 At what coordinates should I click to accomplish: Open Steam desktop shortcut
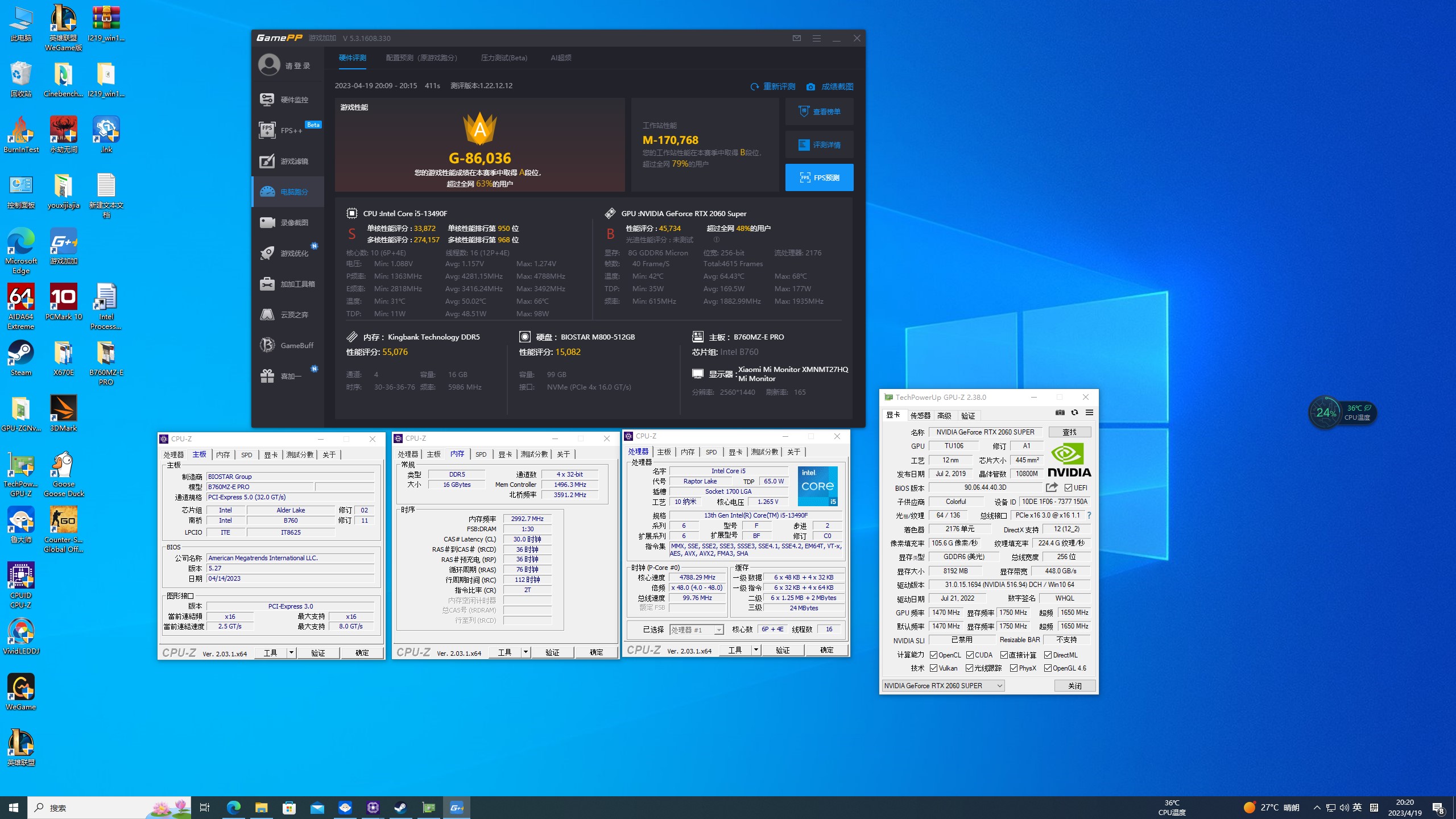click(21, 358)
